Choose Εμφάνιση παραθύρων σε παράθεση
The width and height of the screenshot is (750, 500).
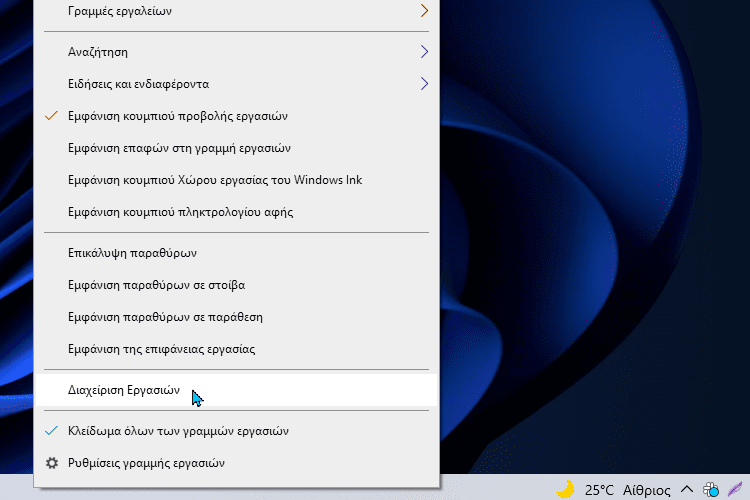coord(164,317)
